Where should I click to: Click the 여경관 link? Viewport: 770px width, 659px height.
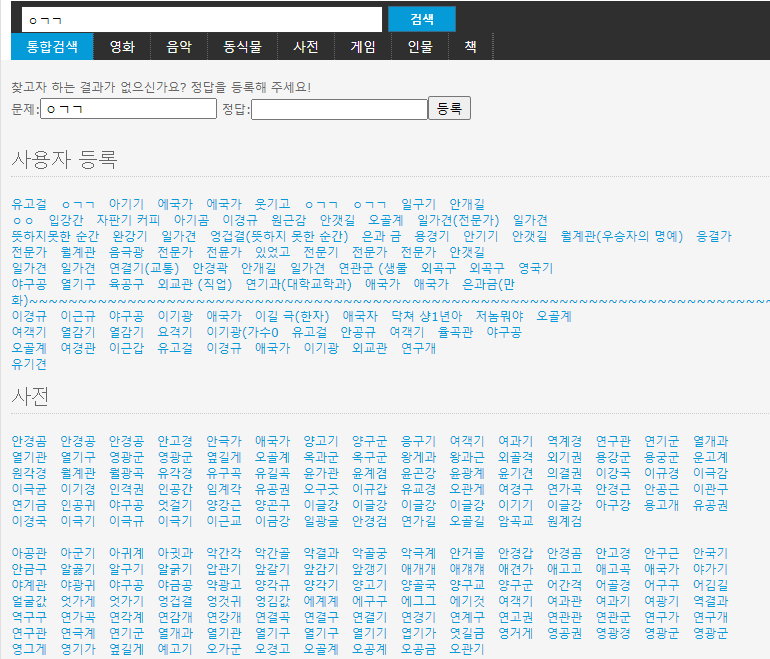coord(78,348)
